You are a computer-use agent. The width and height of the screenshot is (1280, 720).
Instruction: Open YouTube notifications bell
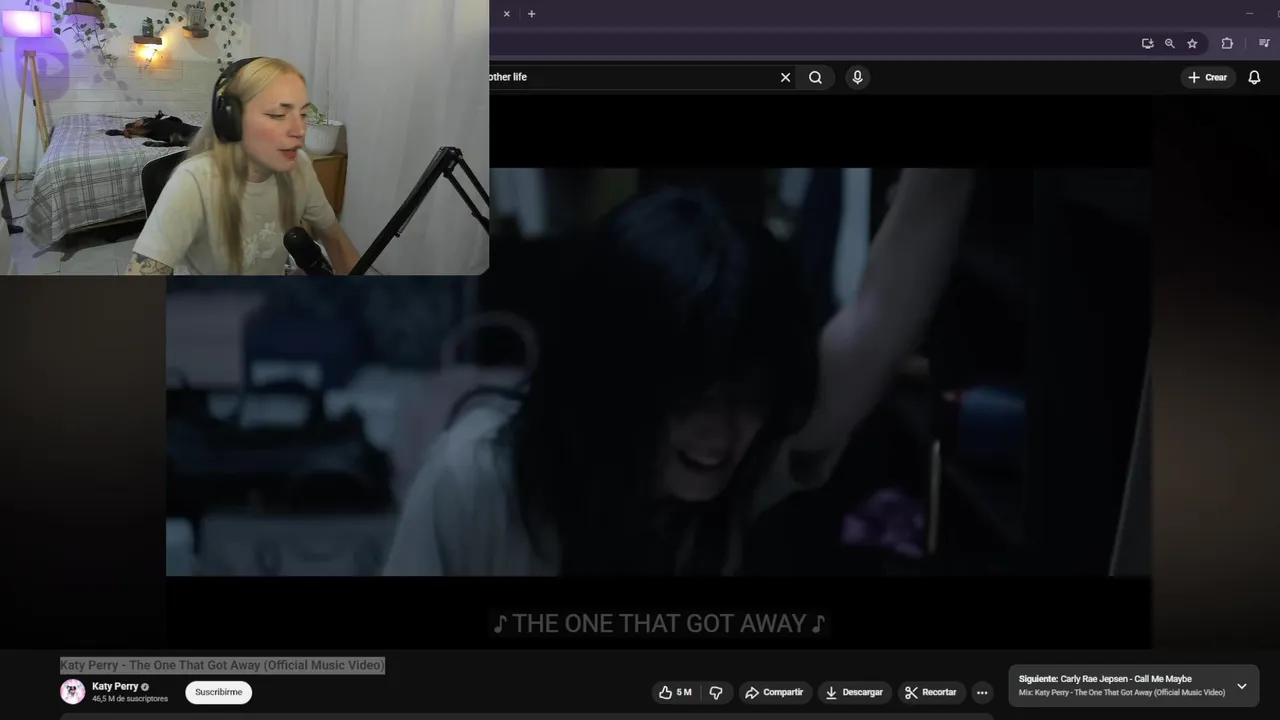tap(1254, 77)
